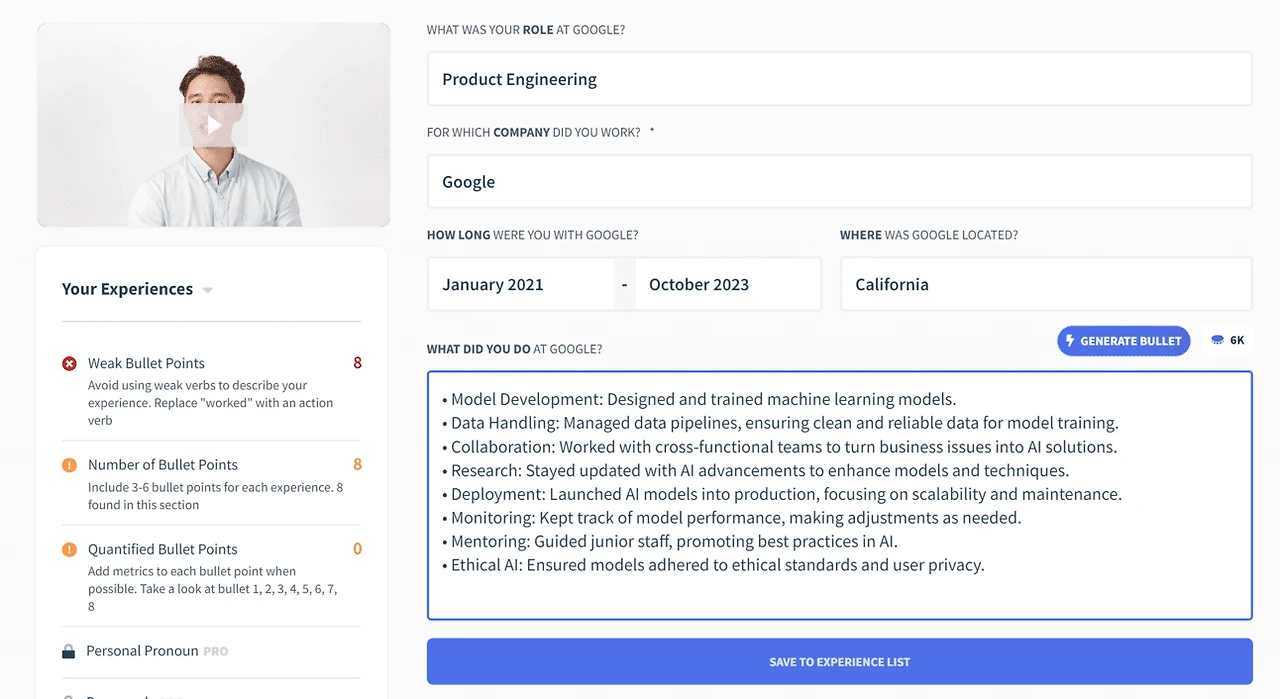Select the Number of Bullet Points item
The image size is (1280, 699).
[211, 484]
